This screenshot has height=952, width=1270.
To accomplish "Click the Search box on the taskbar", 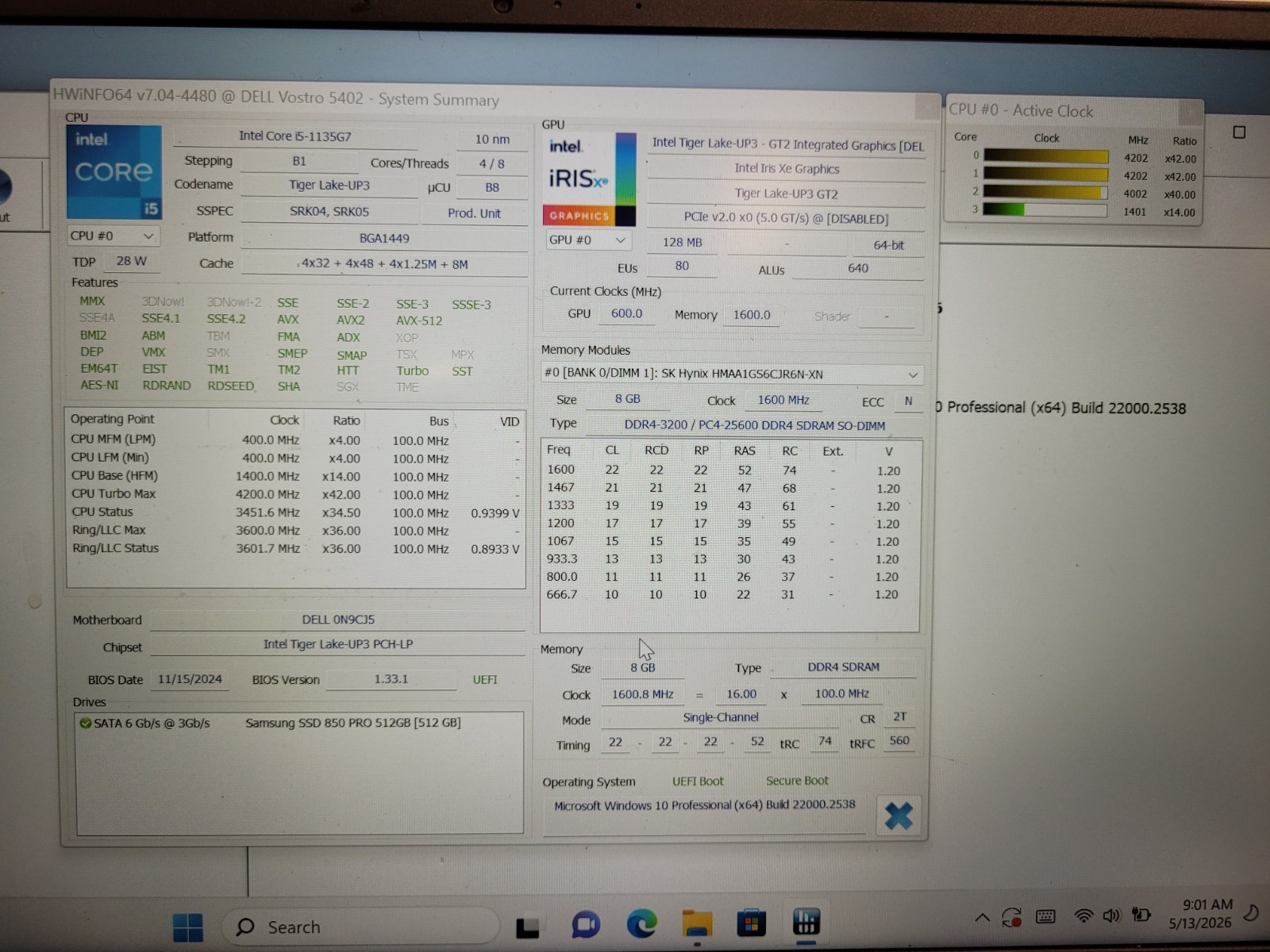I will pyautogui.click(x=360, y=927).
